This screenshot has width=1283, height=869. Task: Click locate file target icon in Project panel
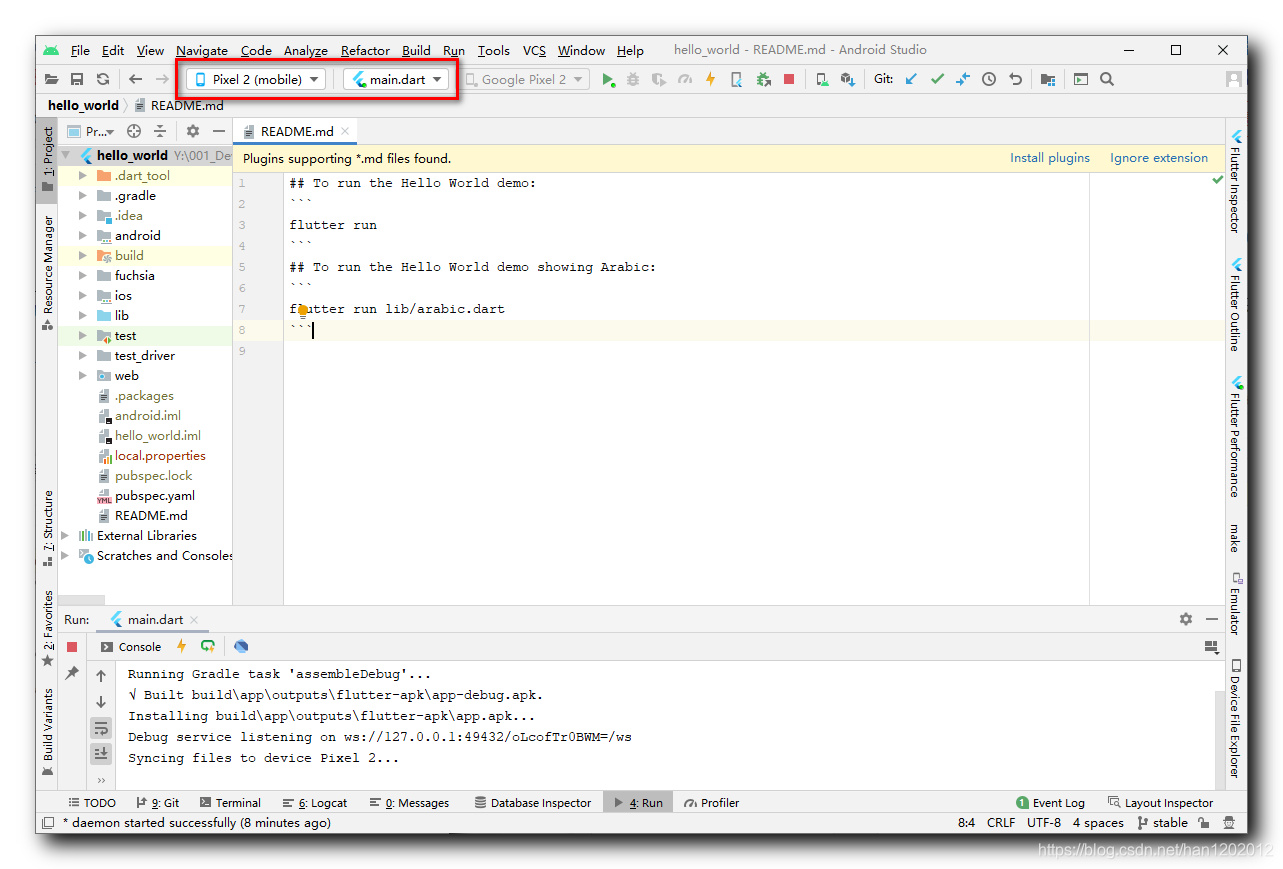point(134,131)
